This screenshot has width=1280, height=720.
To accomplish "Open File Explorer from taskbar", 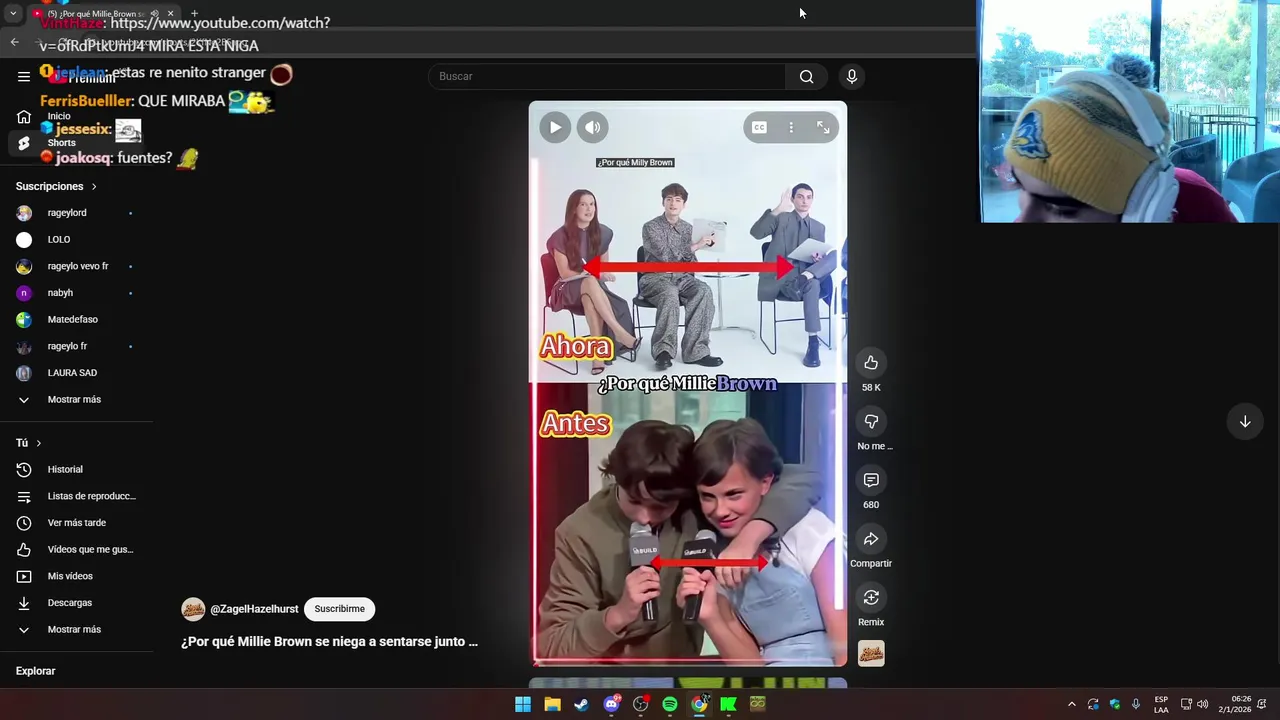I will click(552, 704).
